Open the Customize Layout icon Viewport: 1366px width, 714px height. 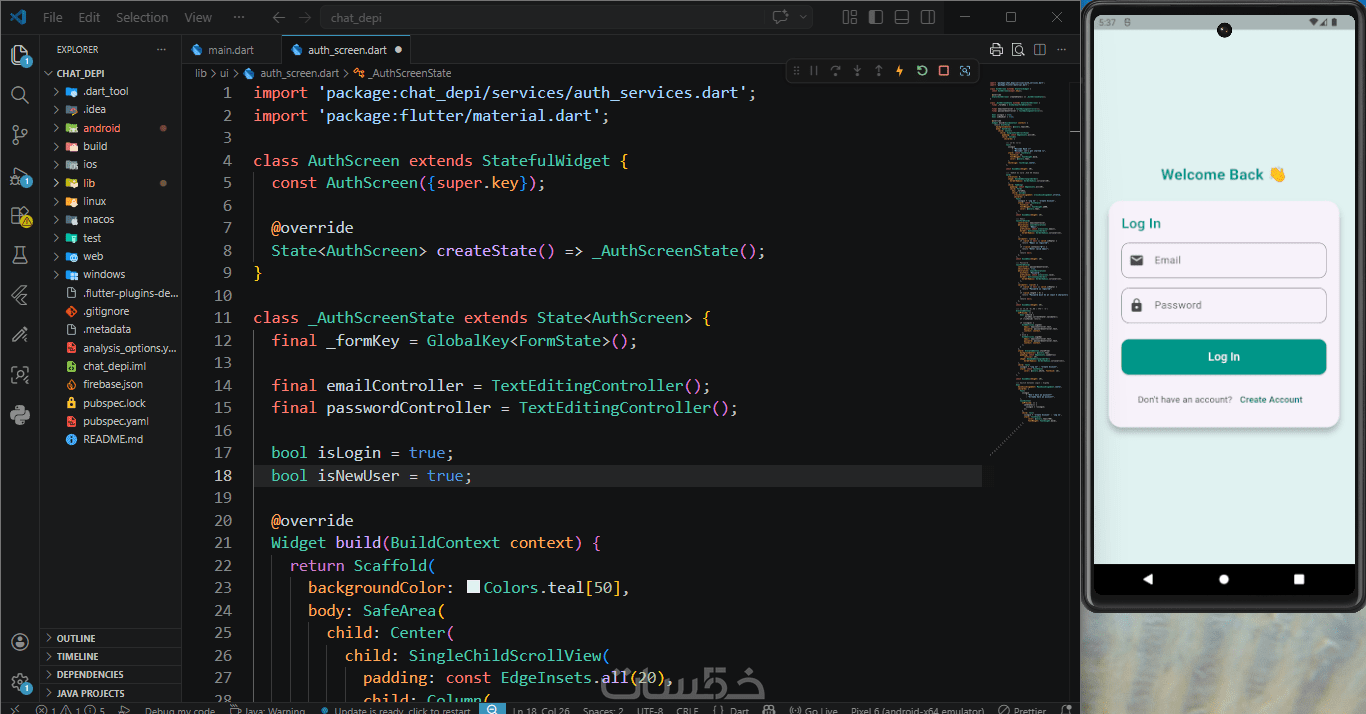click(850, 17)
